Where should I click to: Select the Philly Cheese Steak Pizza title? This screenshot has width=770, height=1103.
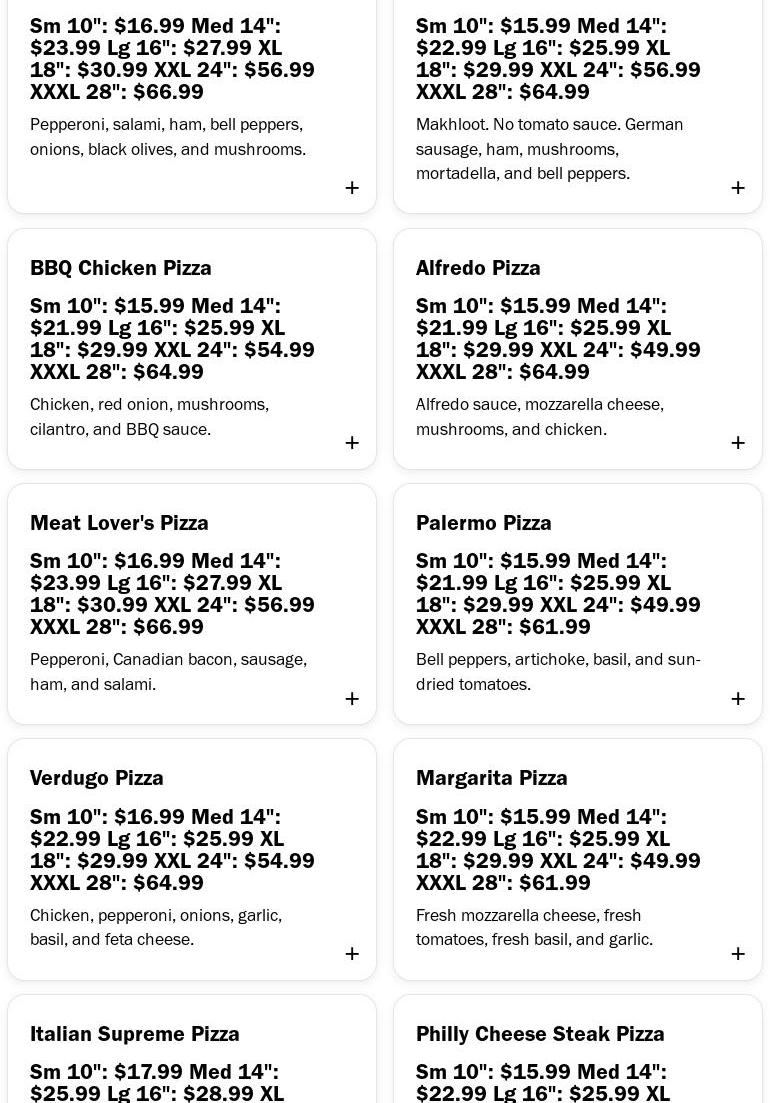click(x=540, y=1034)
